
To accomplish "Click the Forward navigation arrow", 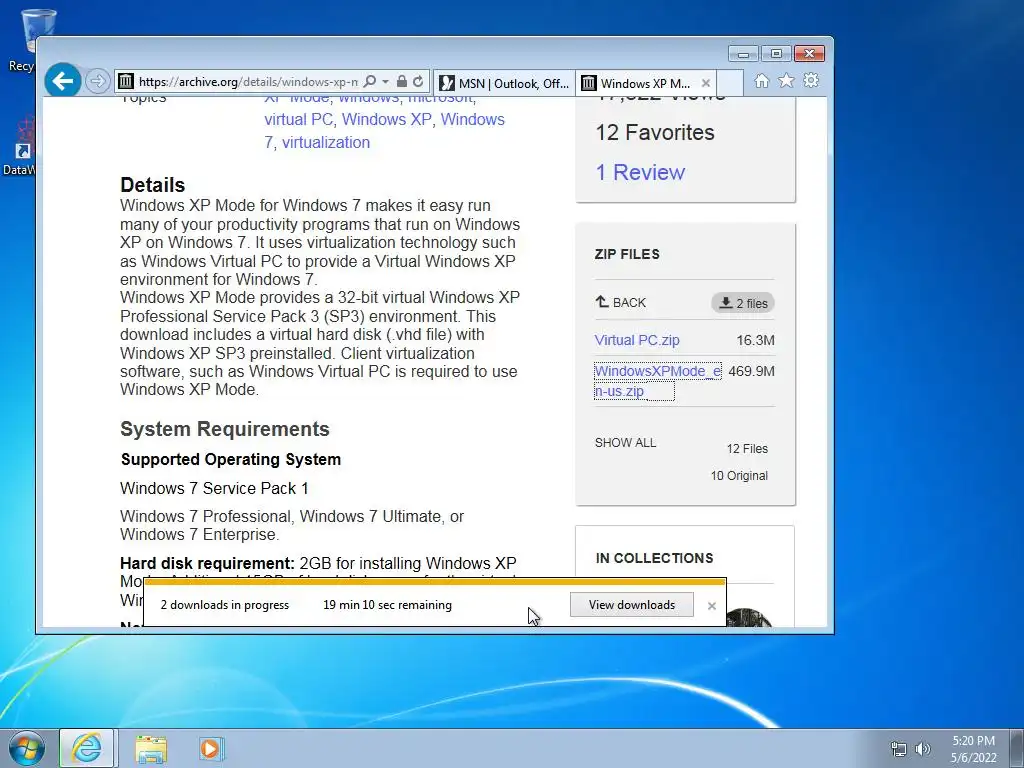I will [x=97, y=82].
